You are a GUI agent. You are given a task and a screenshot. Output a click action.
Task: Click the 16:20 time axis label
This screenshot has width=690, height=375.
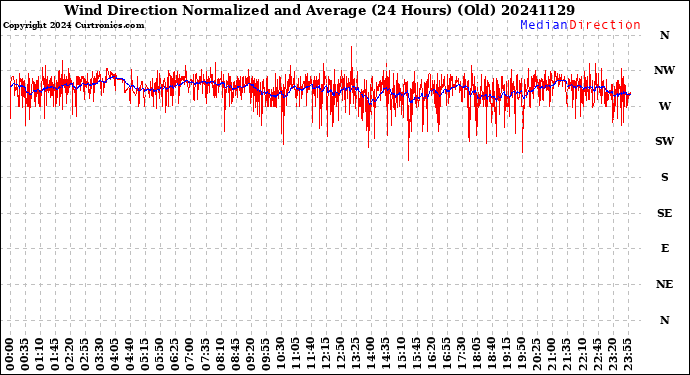pos(431,354)
